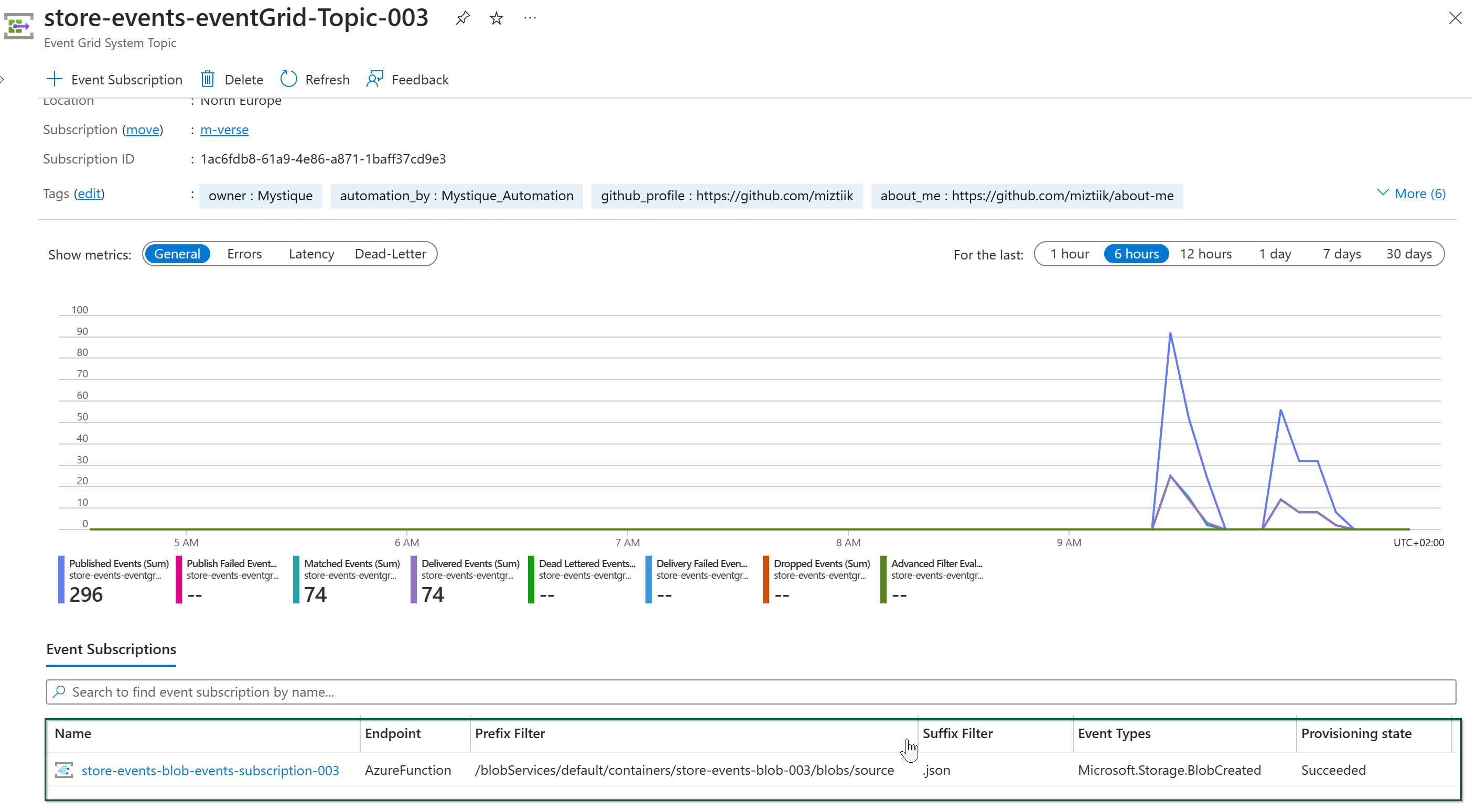
Task: Open store-events-blob-events-subscription-003 link
Action: tap(210, 770)
